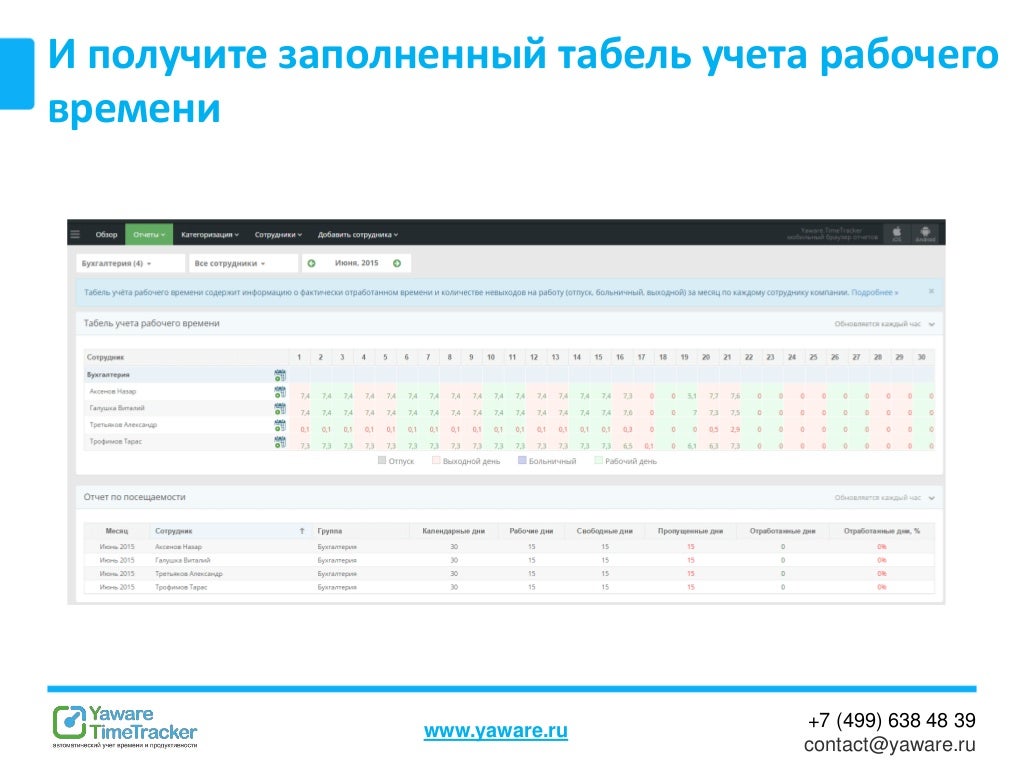Open the www.yaware.ru link

496,730
